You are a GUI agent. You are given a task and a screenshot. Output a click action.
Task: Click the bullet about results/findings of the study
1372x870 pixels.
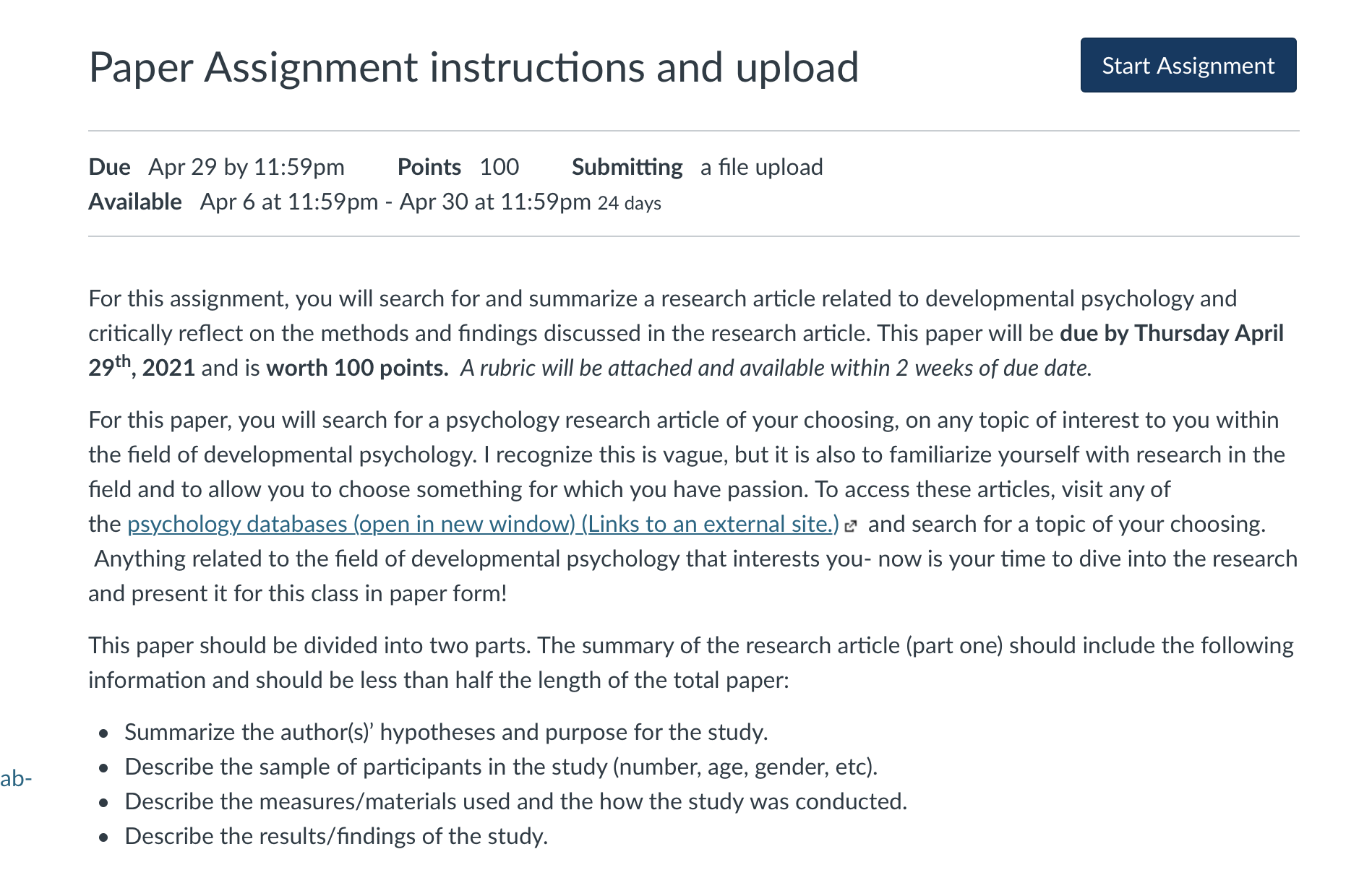pyautogui.click(x=336, y=836)
